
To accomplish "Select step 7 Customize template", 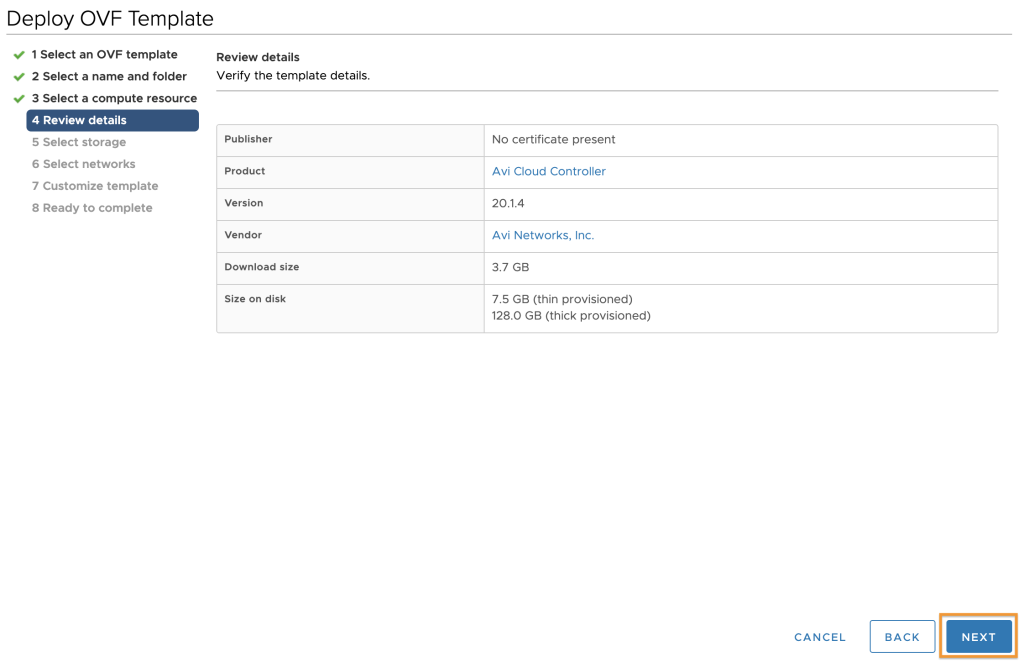I will pyautogui.click(x=95, y=186).
